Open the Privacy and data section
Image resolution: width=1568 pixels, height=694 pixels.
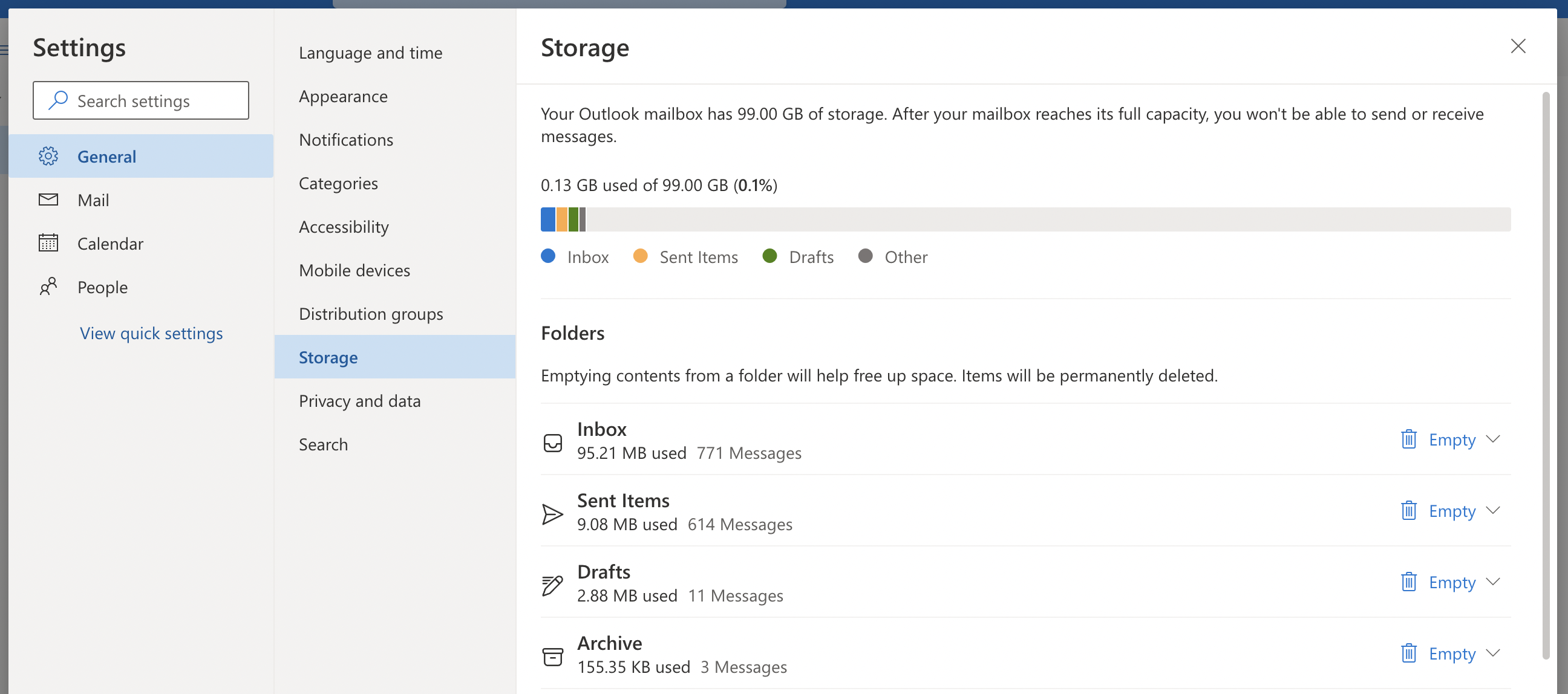(x=359, y=401)
